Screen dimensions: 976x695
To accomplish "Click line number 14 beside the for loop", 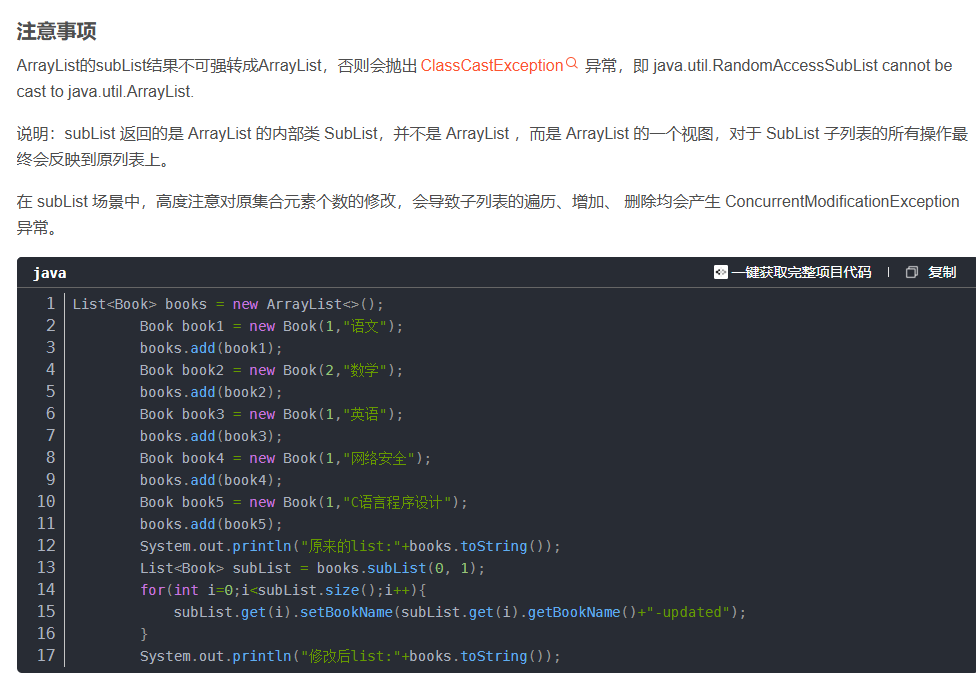I will click(x=46, y=590).
